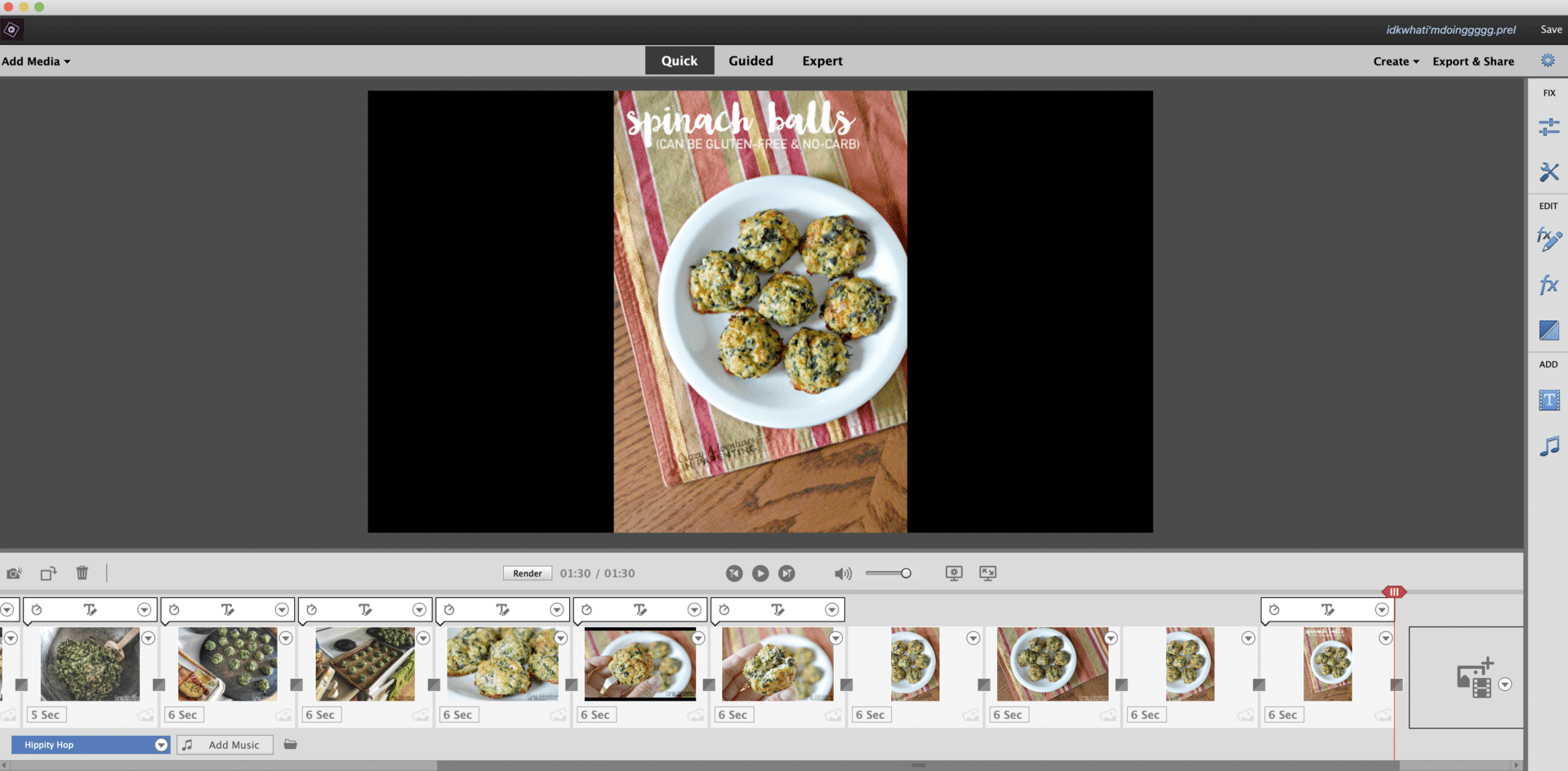The image size is (1568, 771).
Task: Open options arrow on wide striped plate thumbnail
Action: (x=1111, y=639)
